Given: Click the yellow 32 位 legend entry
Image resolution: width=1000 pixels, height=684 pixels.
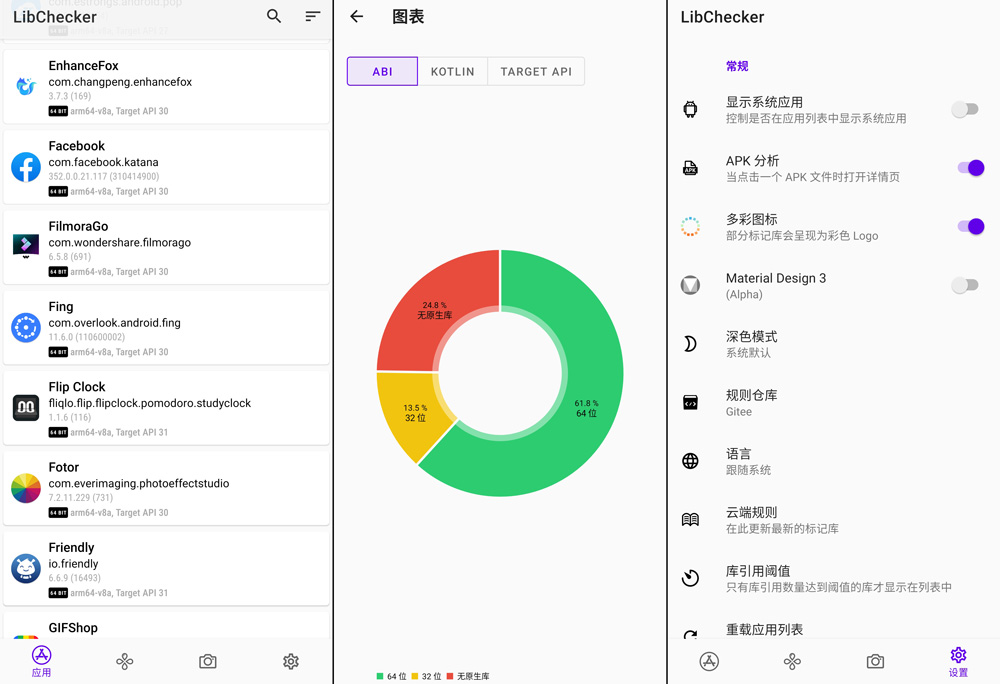Looking at the screenshot, I should [x=426, y=676].
